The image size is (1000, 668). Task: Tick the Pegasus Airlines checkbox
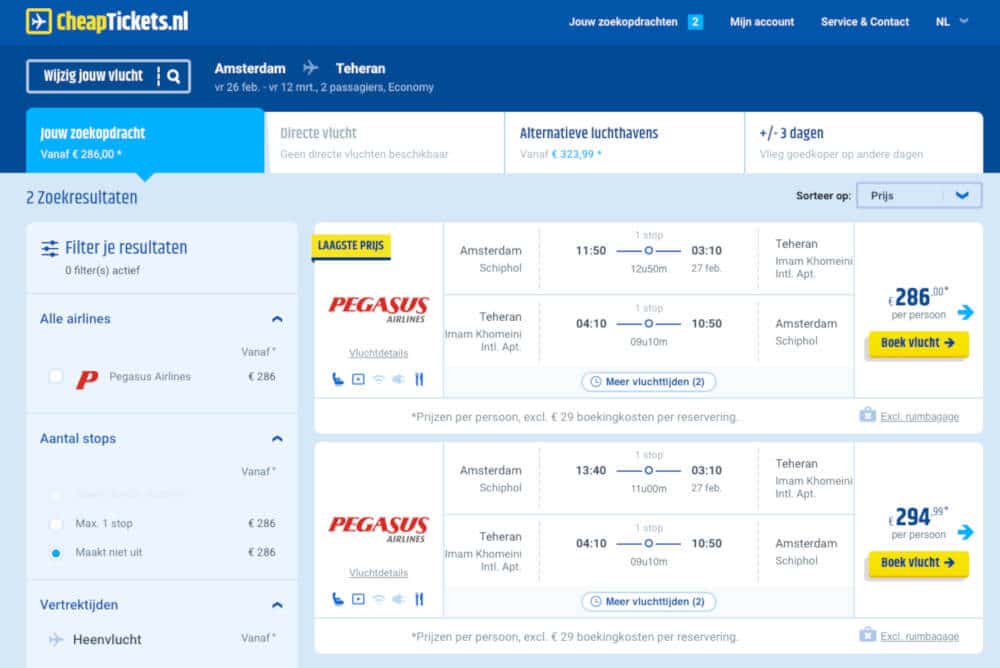(x=56, y=376)
